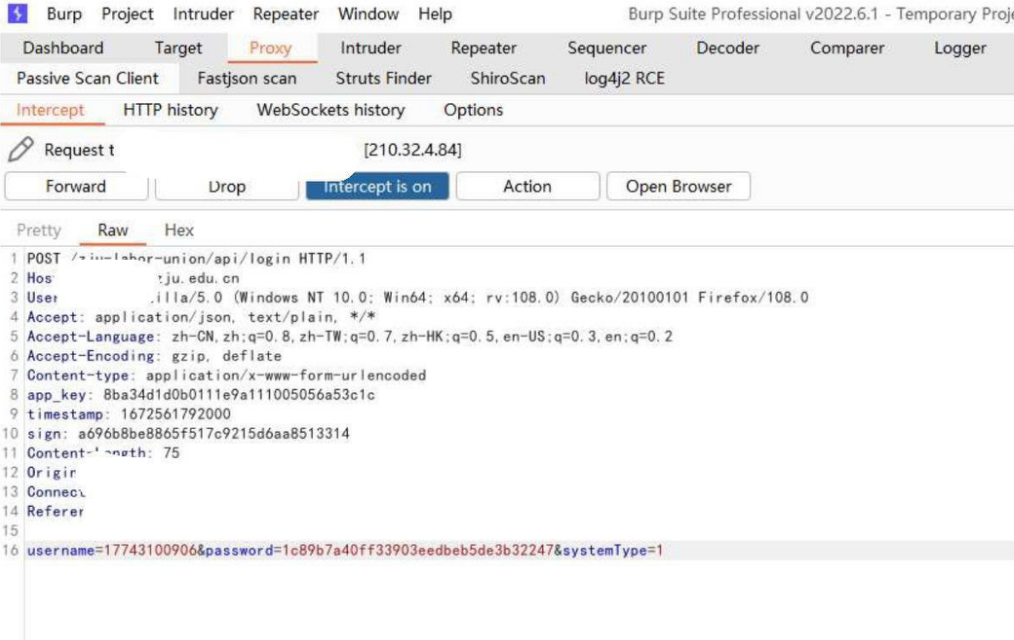Open the Help menu

(435, 14)
